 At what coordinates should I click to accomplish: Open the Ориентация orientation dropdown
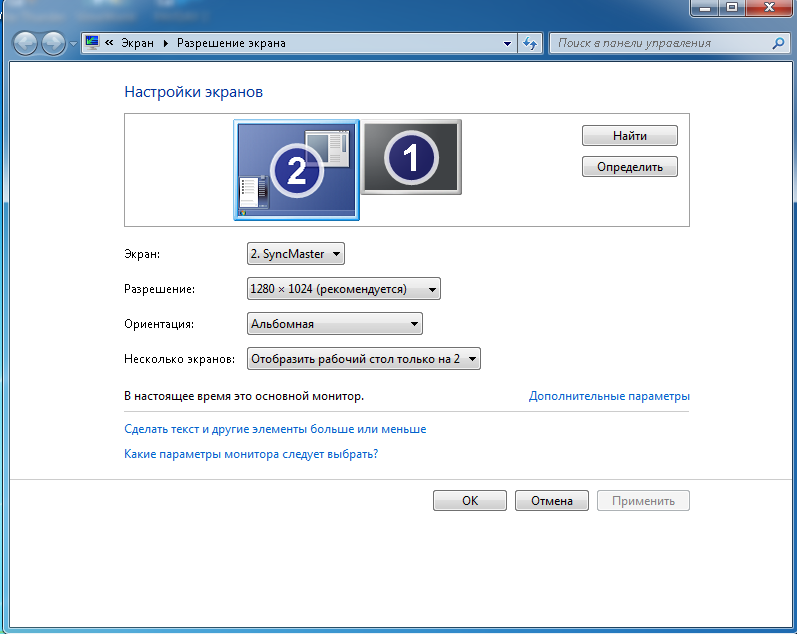click(x=335, y=324)
